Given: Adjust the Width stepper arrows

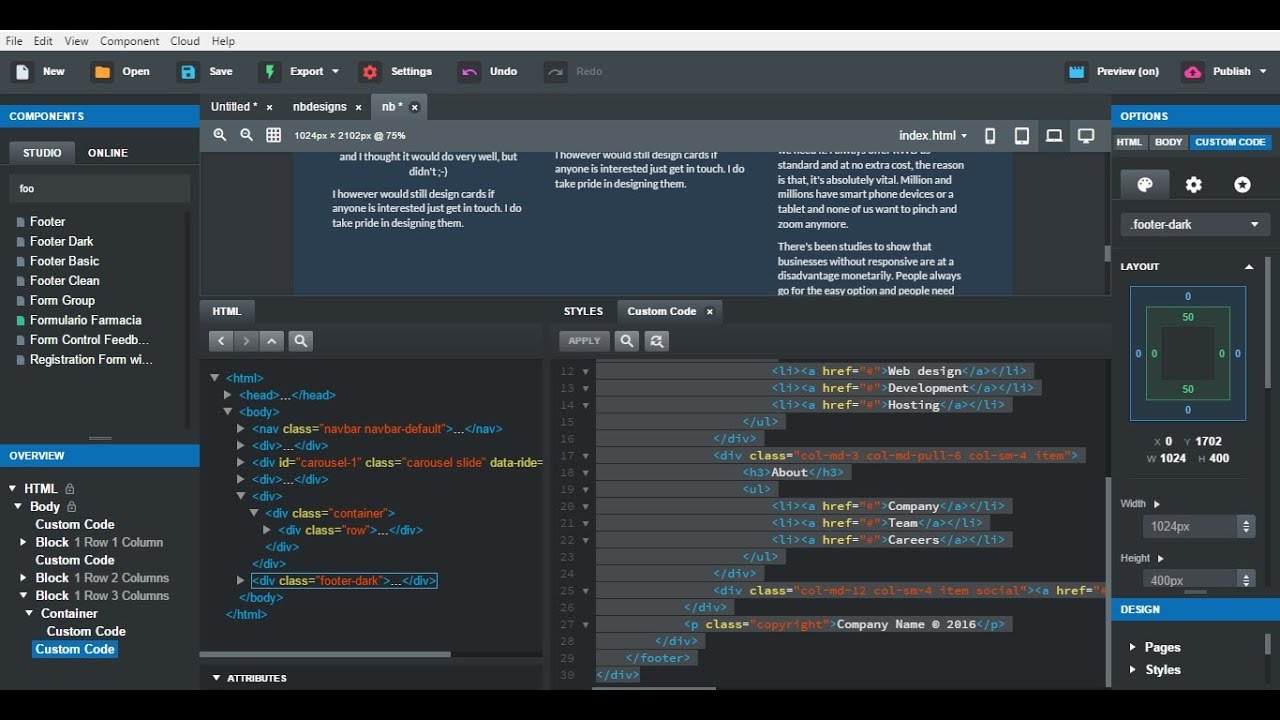Looking at the screenshot, I should [1246, 526].
